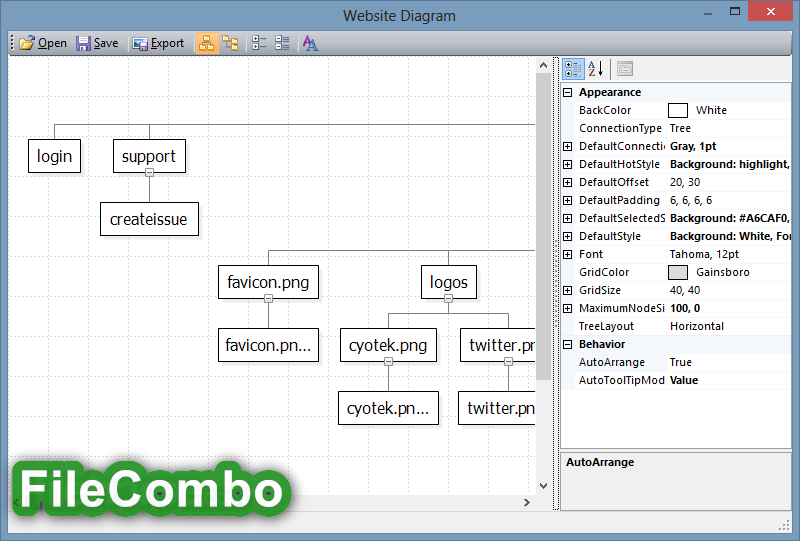Click the collapse all nodes toolbar icon
Screen dimensions: 800x541
pos(282,43)
